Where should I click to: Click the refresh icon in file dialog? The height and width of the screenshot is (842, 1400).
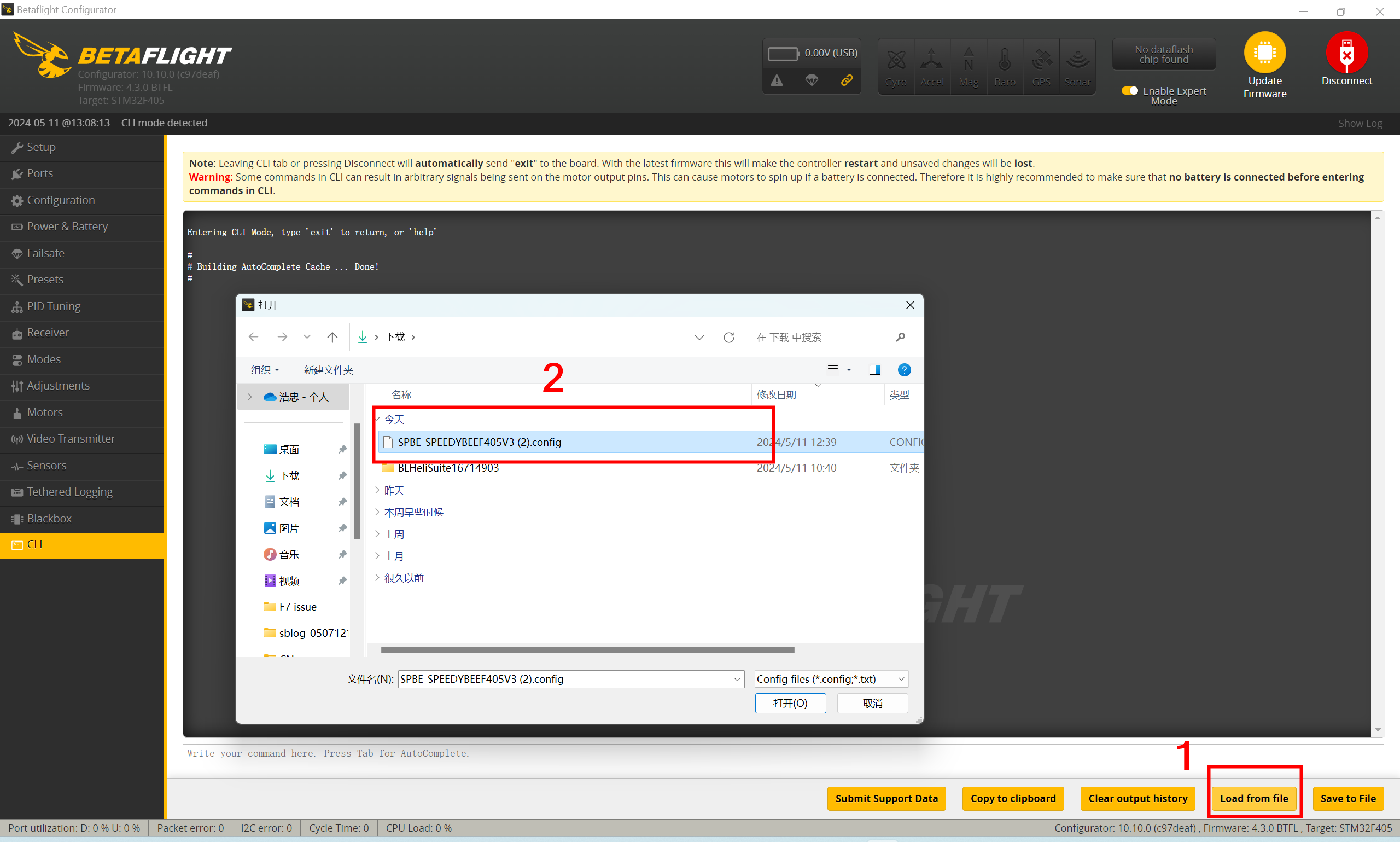tap(728, 338)
